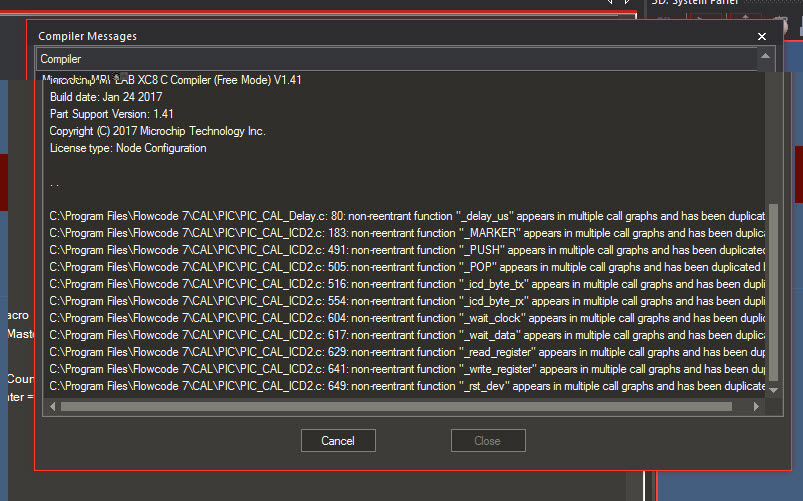The height and width of the screenshot is (501, 803).
Task: Select the '_POP' line 505 warning
Action: (407, 267)
